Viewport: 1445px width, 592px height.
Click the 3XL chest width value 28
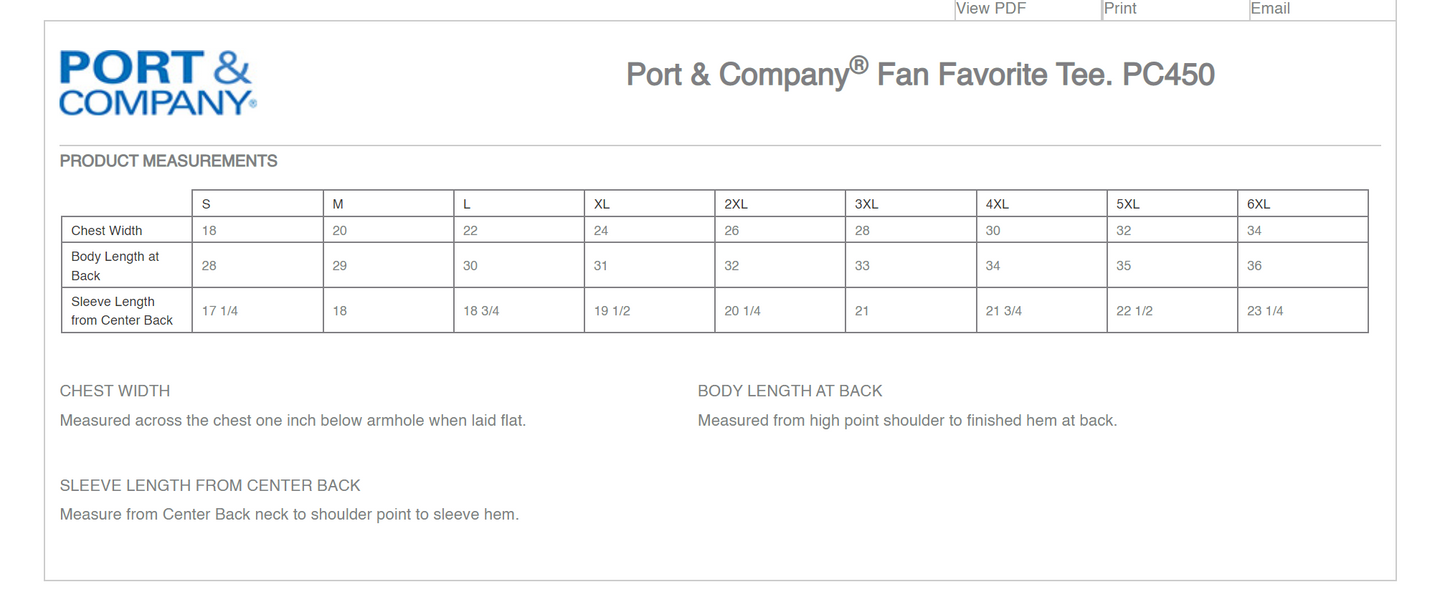point(862,231)
